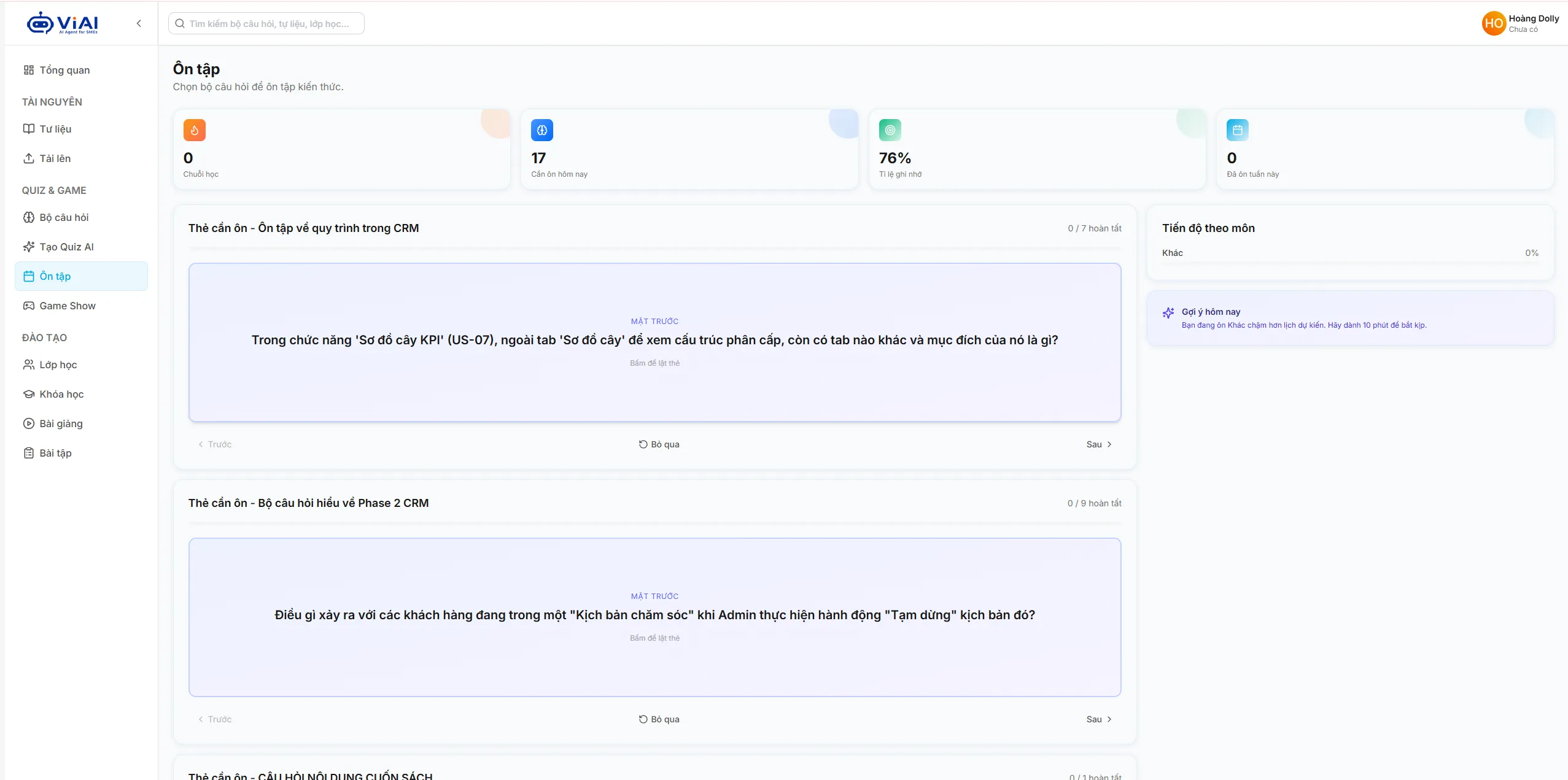Click 'Thẻ cần ôn - Bộ câu hỏi hiểu về Phase 2 CRM'
1568x780 pixels.
pos(308,503)
